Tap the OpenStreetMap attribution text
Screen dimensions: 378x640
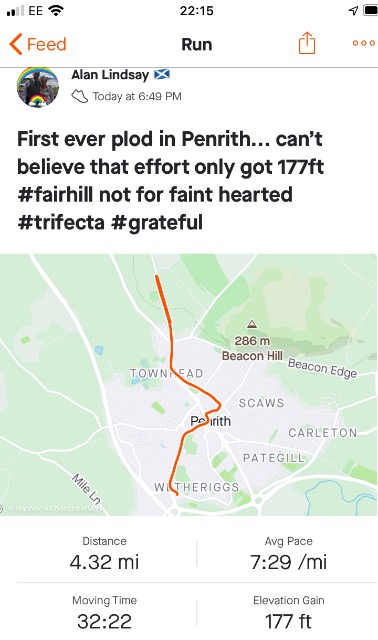coord(75,509)
